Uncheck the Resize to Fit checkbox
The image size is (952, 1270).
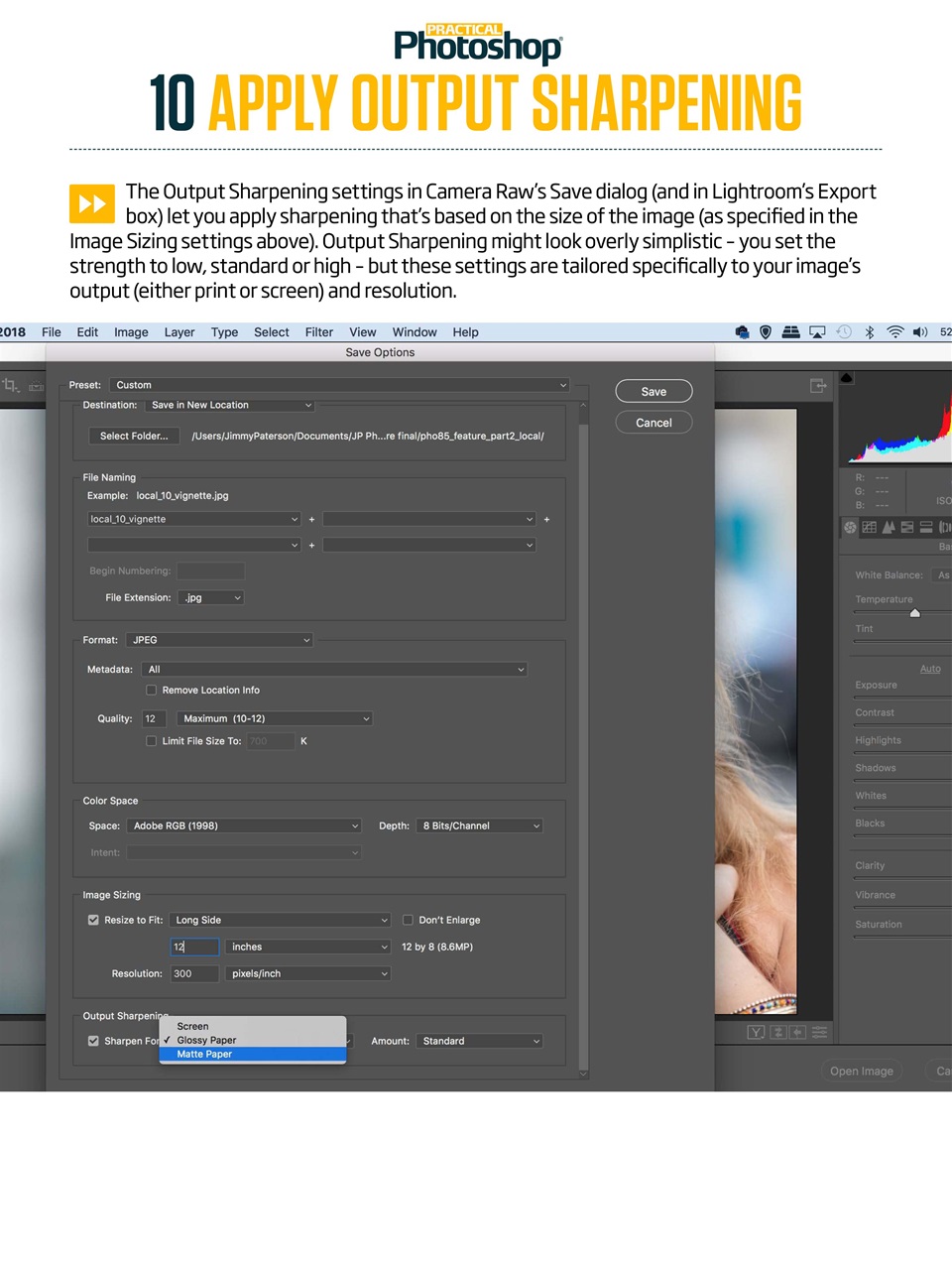93,920
